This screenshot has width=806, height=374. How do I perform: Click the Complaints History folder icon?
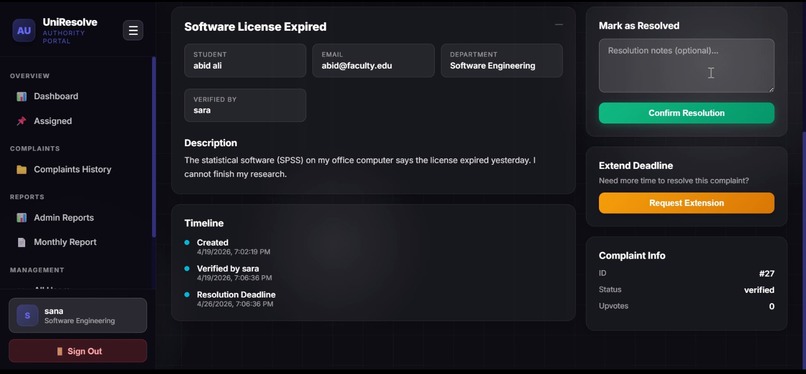tap(21, 169)
